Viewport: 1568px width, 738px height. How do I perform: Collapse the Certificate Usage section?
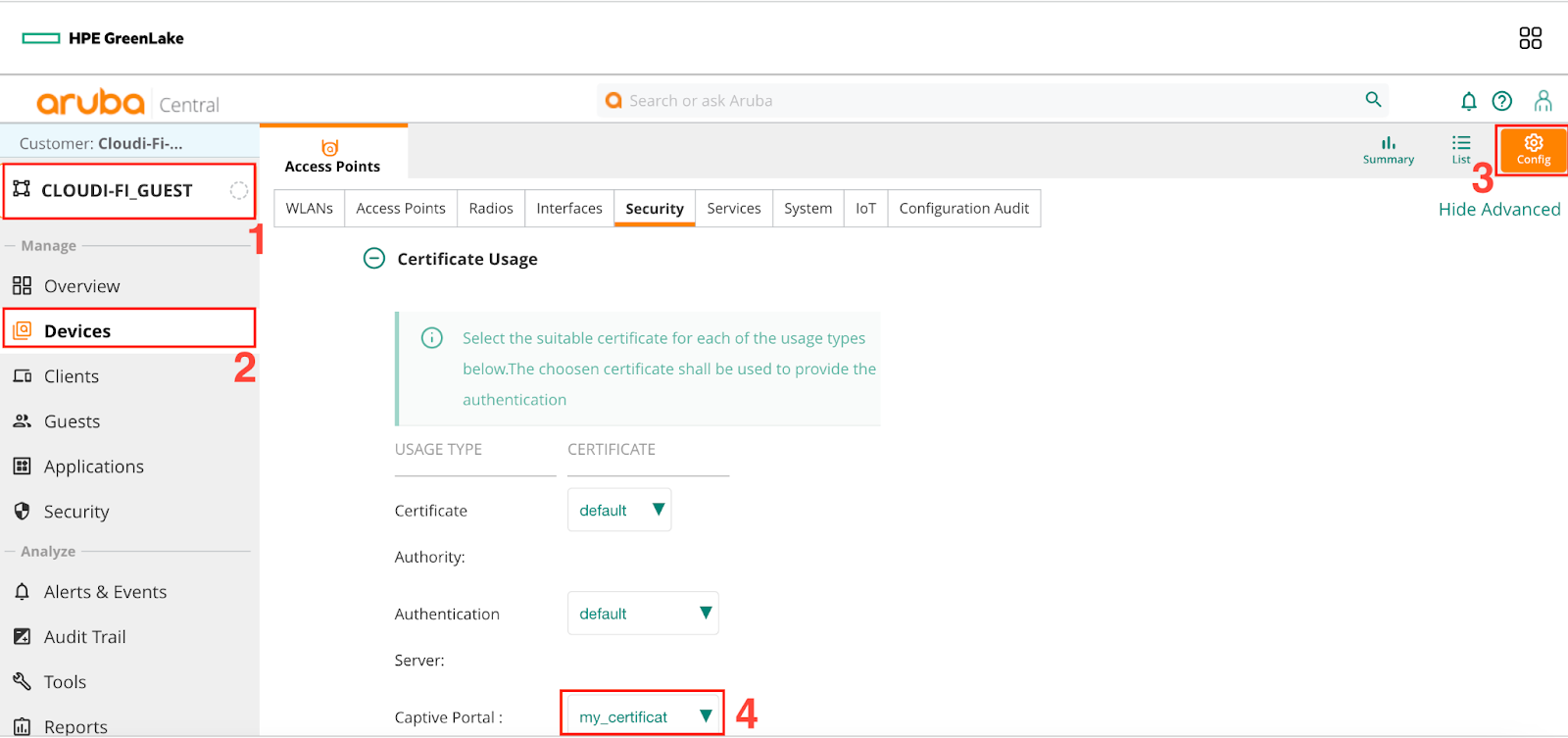click(374, 259)
